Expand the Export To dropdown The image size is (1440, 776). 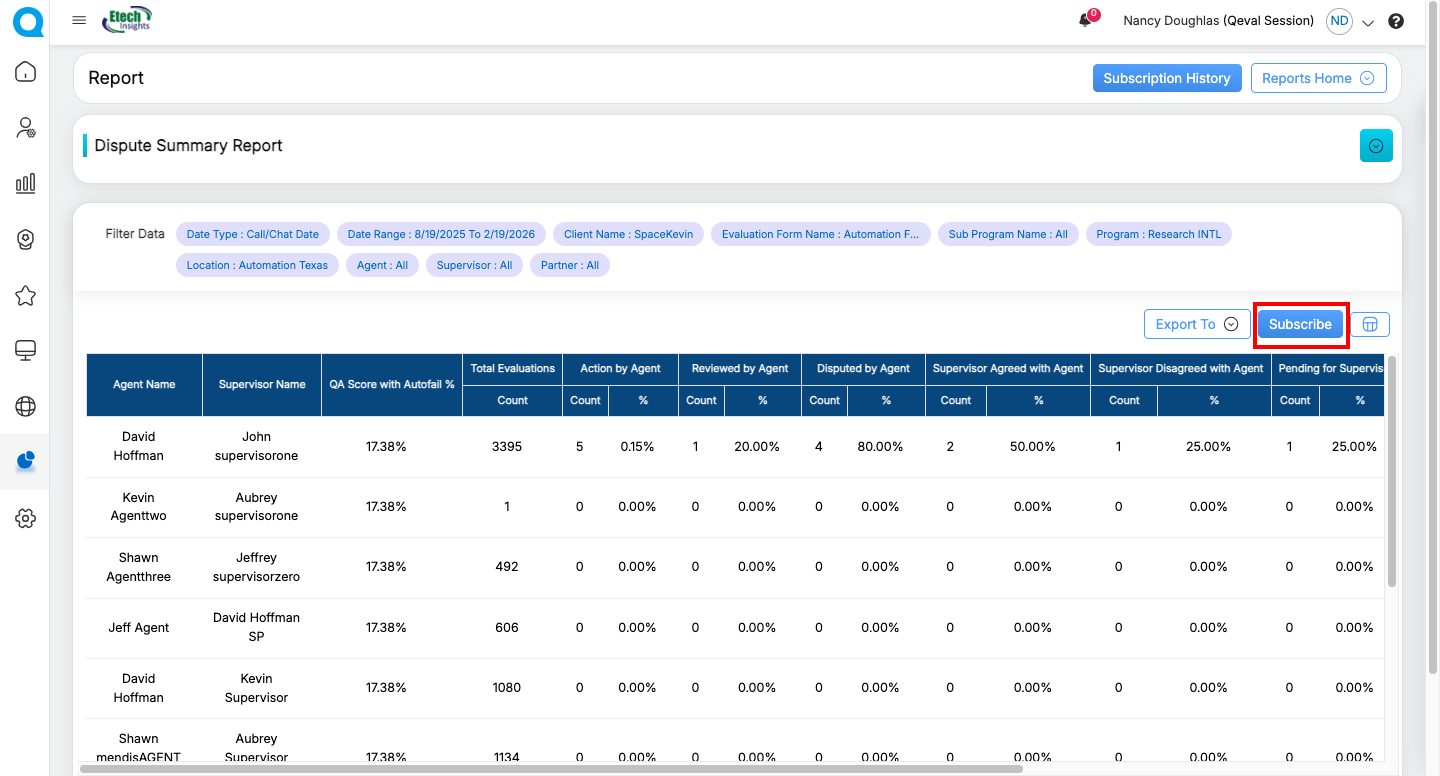click(x=1197, y=324)
